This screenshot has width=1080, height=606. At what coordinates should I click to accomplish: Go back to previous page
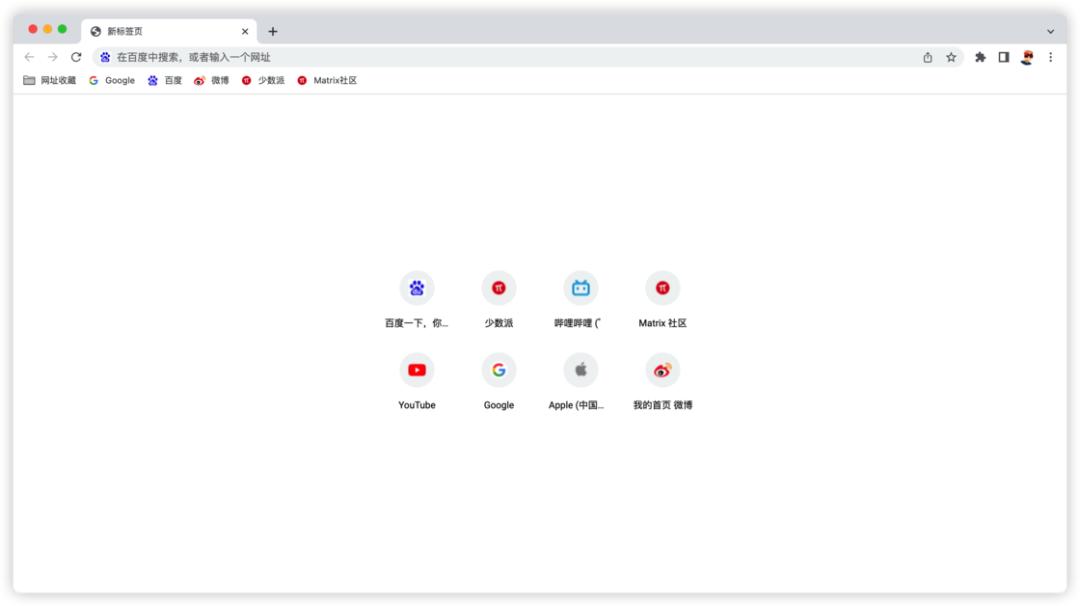[29, 57]
